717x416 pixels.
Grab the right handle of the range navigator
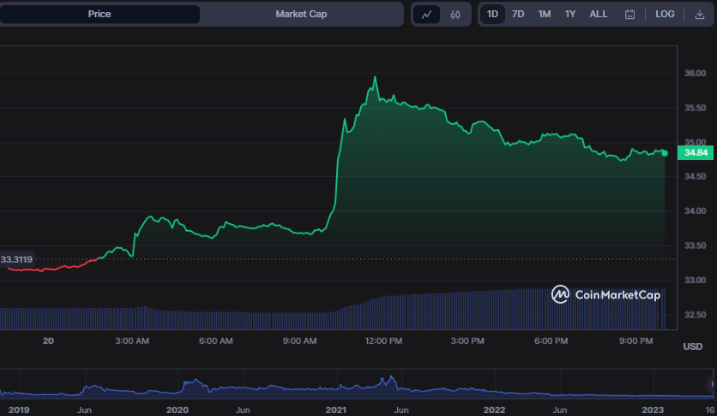click(712, 384)
